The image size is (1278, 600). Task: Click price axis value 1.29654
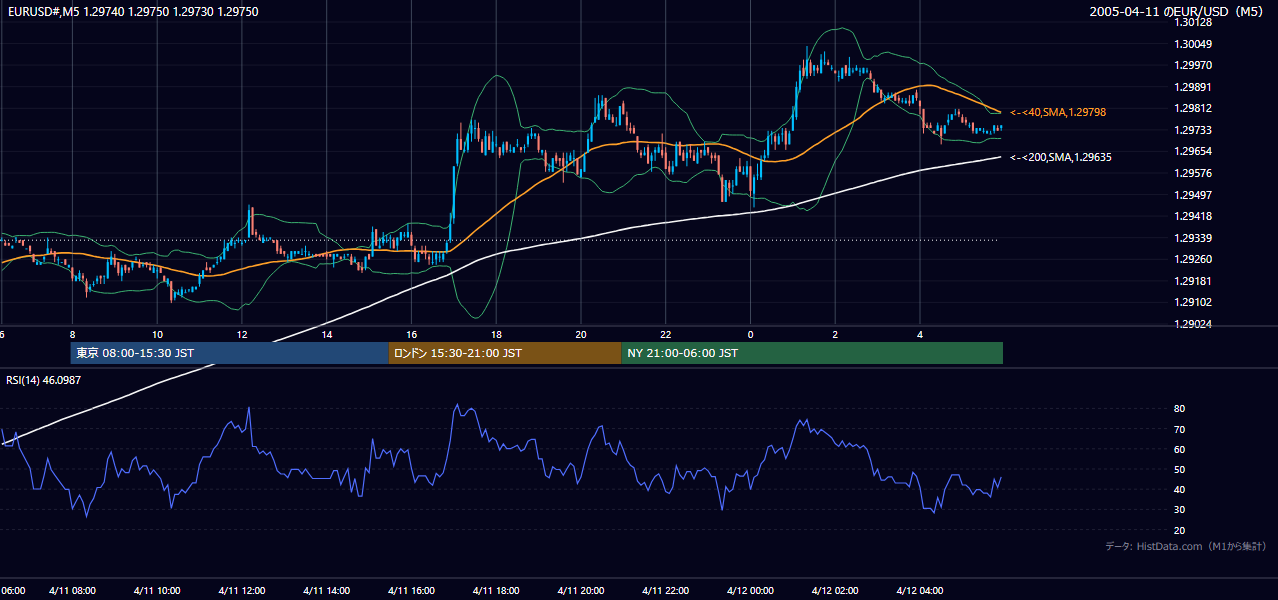(1193, 151)
